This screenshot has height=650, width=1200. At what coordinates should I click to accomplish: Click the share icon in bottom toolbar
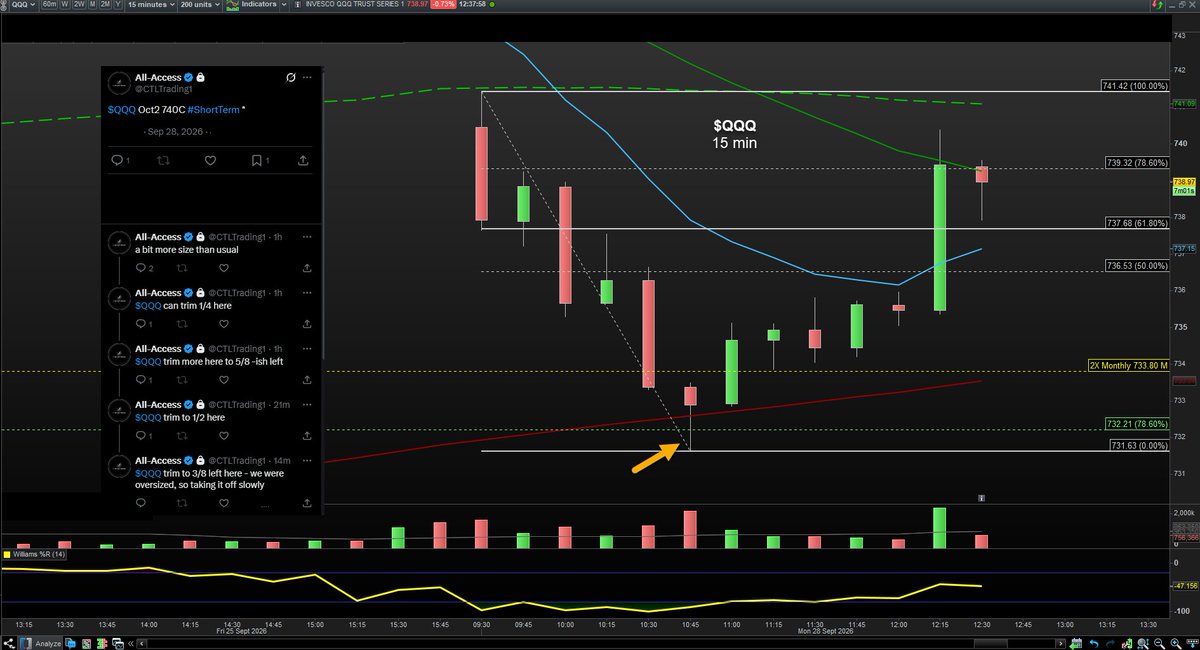pyautogui.click(x=9, y=643)
